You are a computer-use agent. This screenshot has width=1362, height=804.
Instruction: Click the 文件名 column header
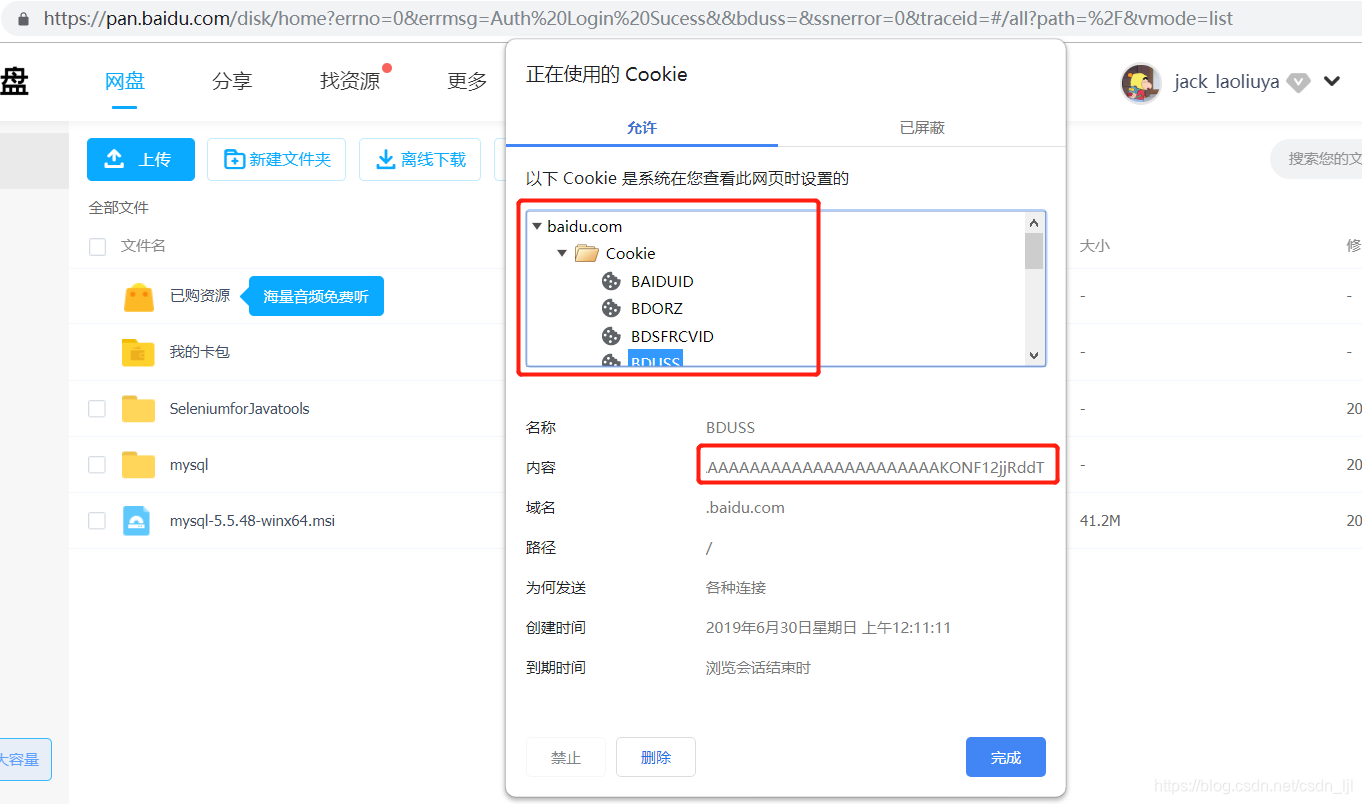pos(143,246)
